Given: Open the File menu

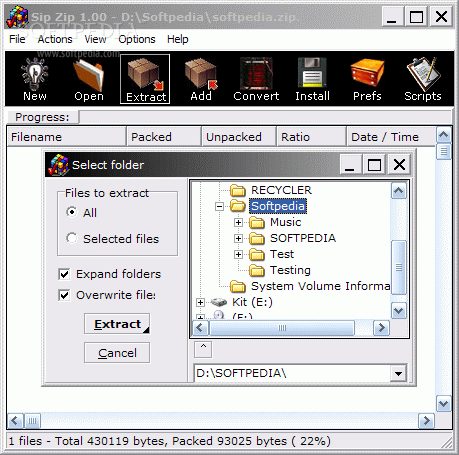Looking at the screenshot, I should point(17,39).
